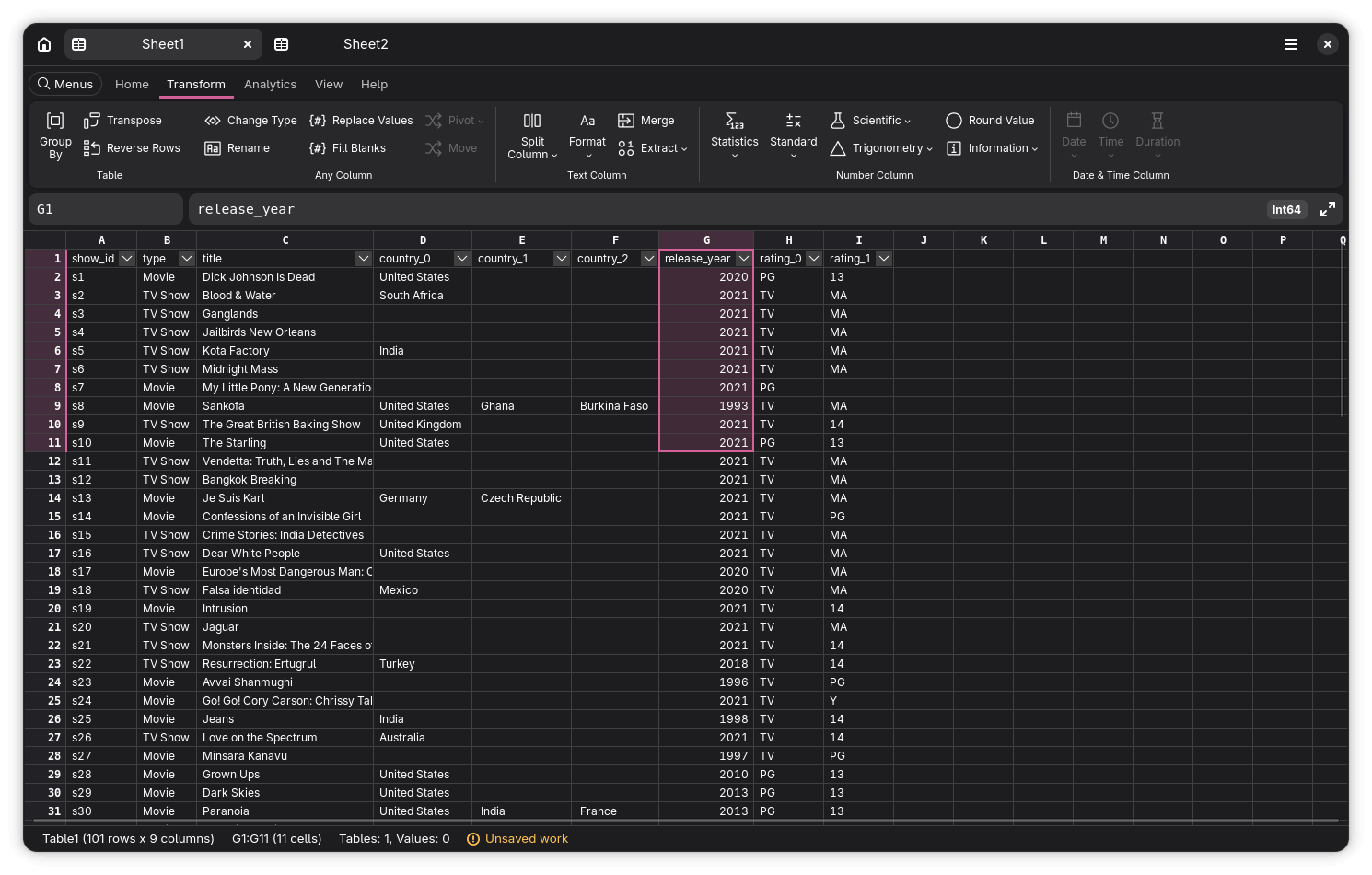
Task: Open the hamburger menu icon
Action: pos(1291,44)
